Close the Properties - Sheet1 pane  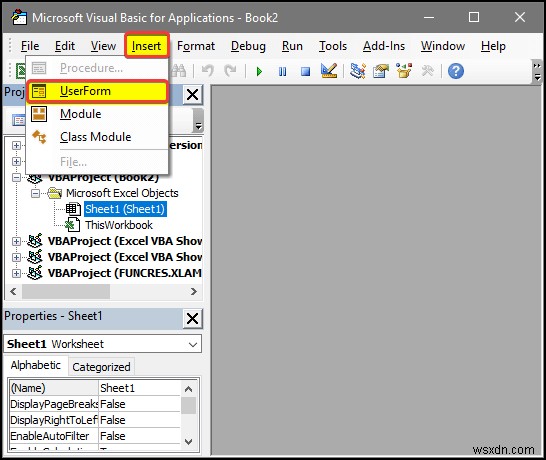[193, 318]
